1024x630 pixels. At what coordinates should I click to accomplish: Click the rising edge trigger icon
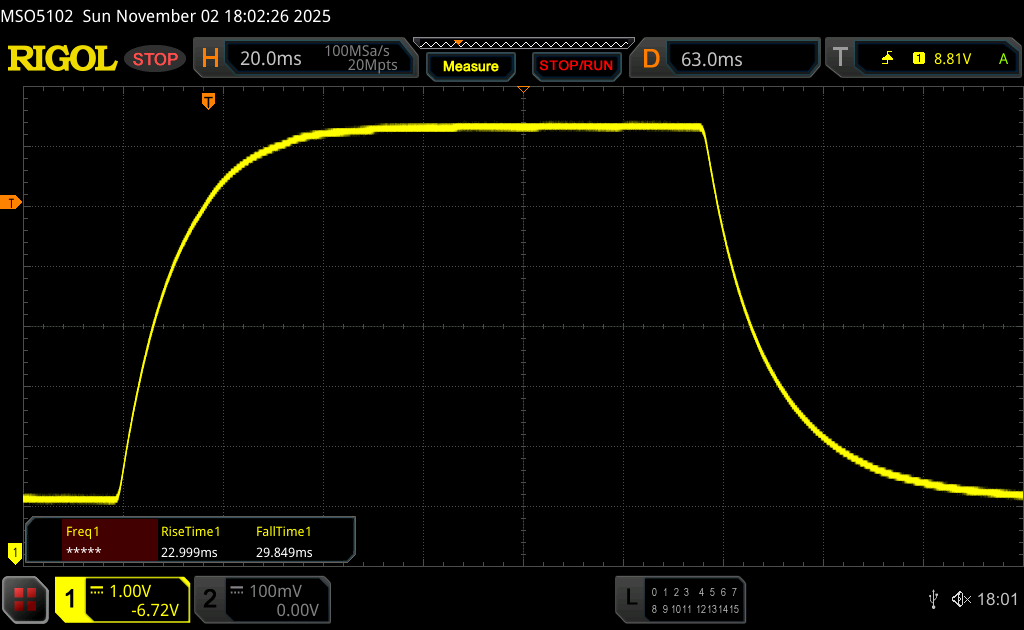(887, 59)
